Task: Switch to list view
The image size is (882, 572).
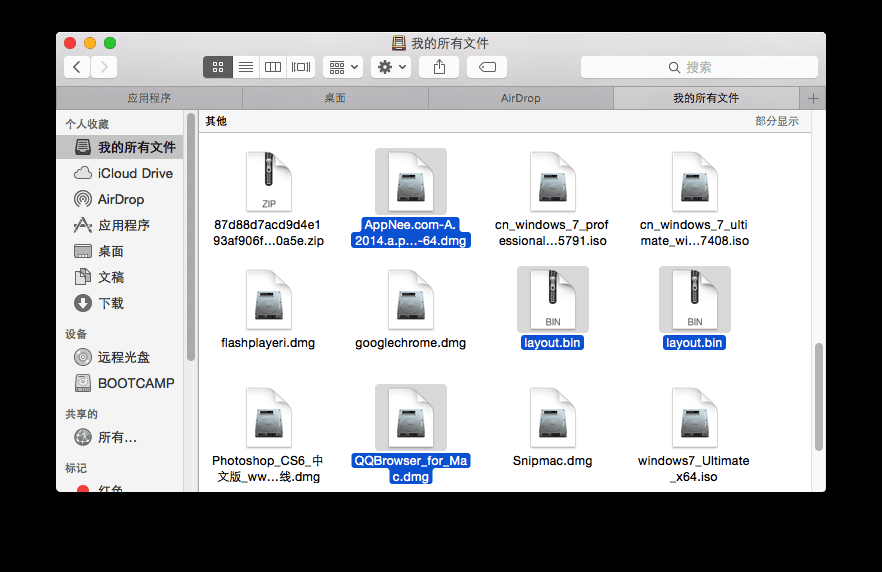Action: tap(246, 67)
